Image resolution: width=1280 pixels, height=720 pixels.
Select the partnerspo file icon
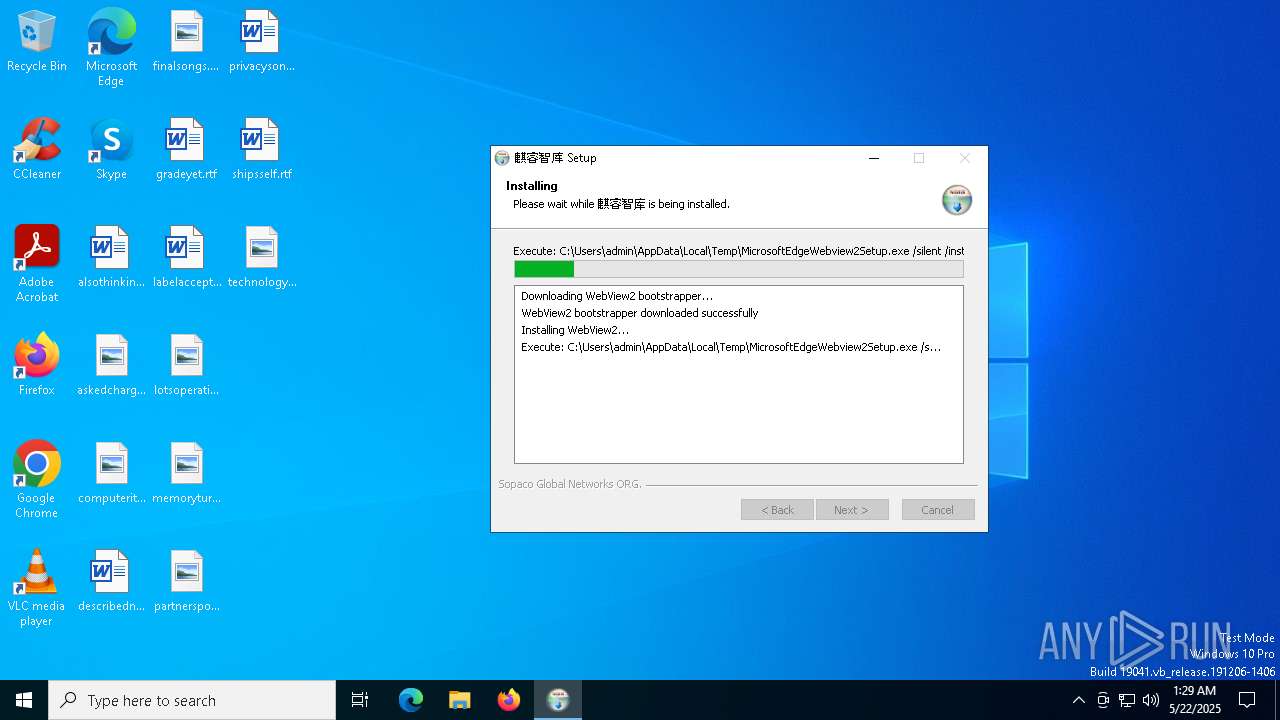click(186, 581)
